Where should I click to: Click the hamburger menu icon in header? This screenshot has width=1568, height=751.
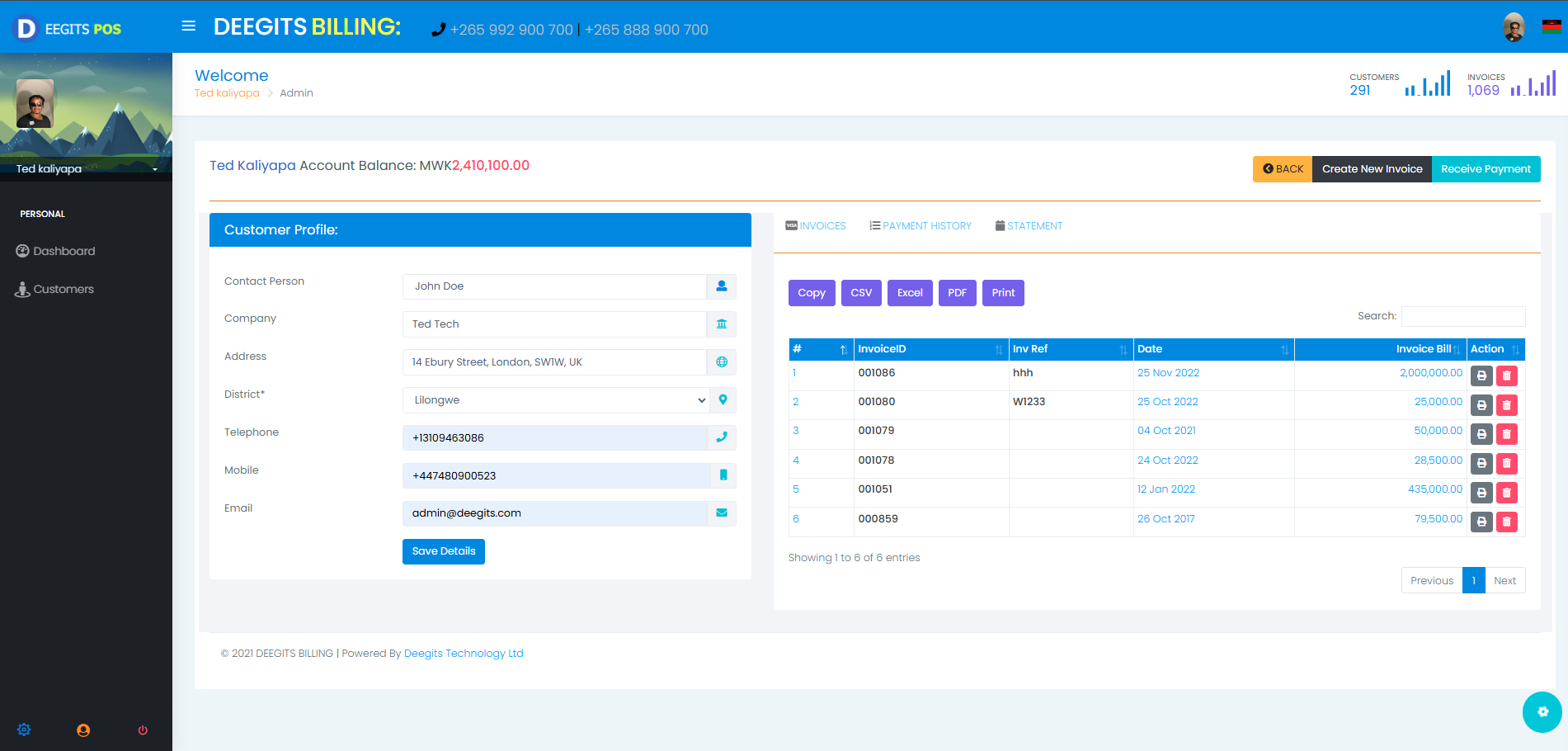pos(189,26)
